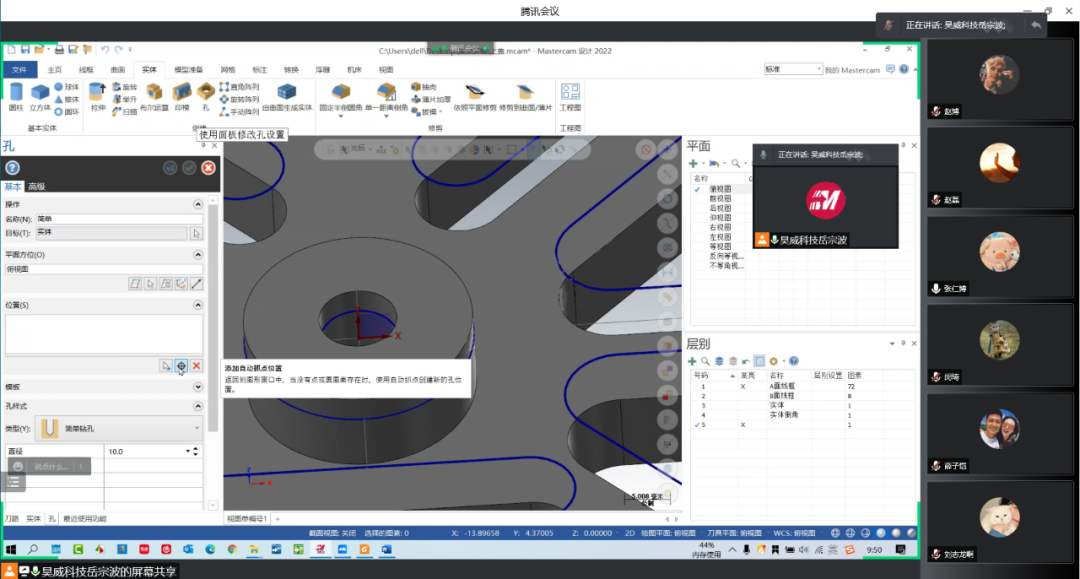Click the taskbar search magnifier
Image resolution: width=1080 pixels, height=579 pixels.
click(x=32, y=549)
